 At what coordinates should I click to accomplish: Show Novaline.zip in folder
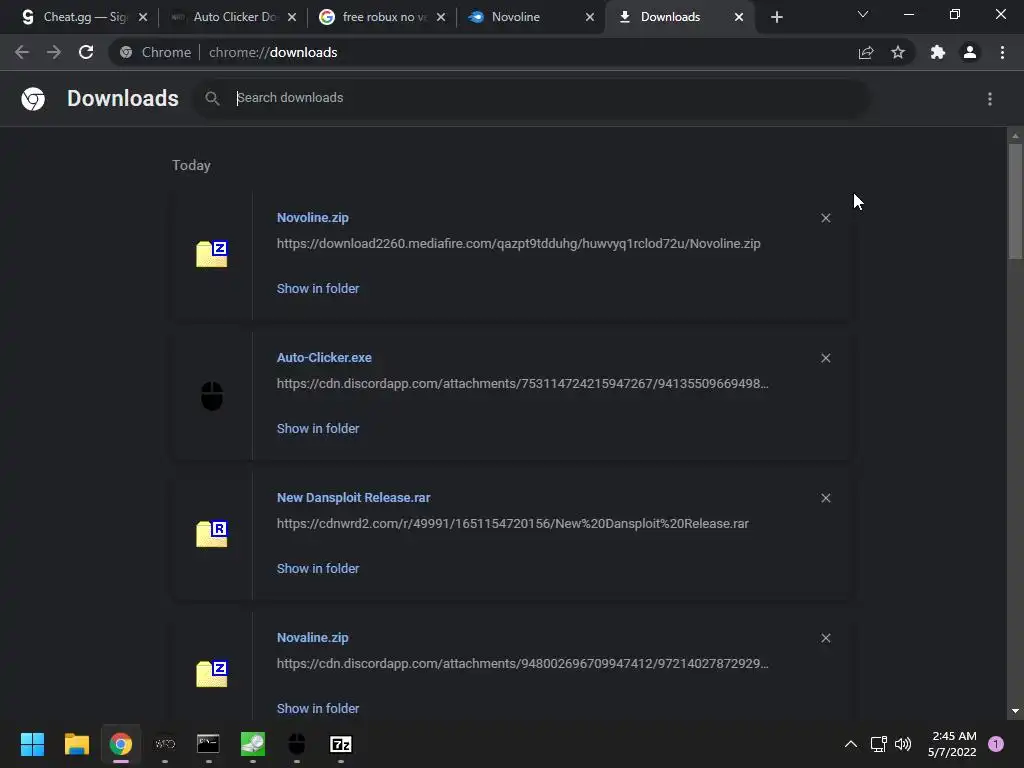pos(318,709)
